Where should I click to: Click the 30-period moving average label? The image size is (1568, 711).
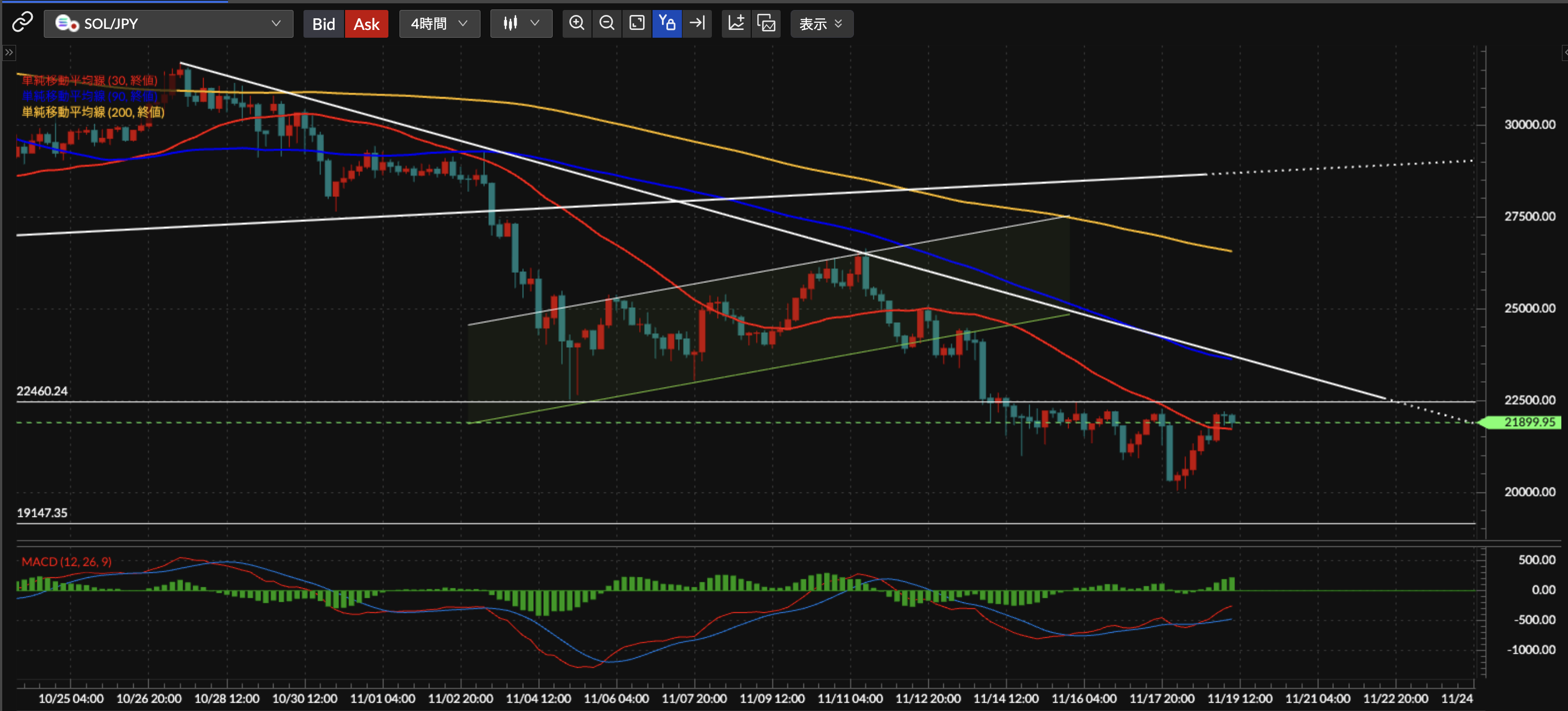89,80
